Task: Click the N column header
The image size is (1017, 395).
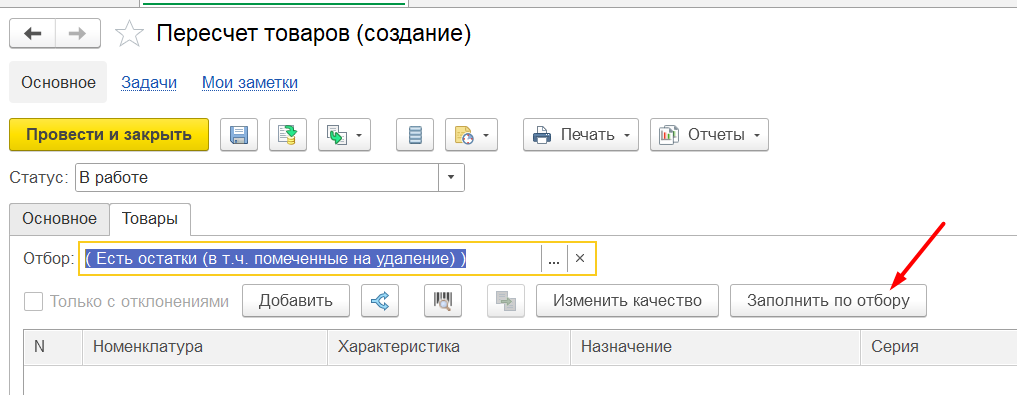Action: (53, 347)
